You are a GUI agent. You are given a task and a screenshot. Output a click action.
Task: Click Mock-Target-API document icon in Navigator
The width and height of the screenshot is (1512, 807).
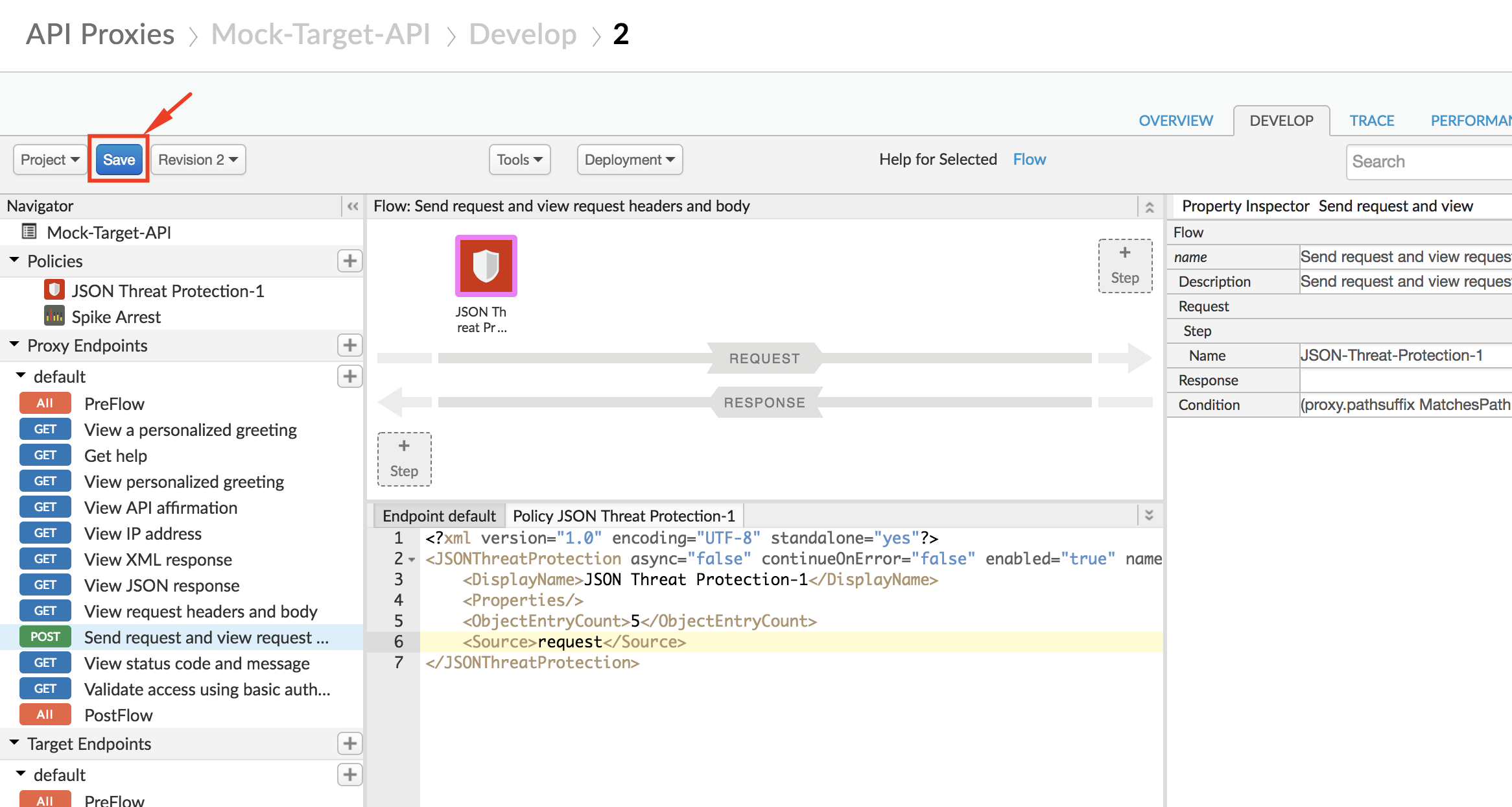tap(29, 232)
